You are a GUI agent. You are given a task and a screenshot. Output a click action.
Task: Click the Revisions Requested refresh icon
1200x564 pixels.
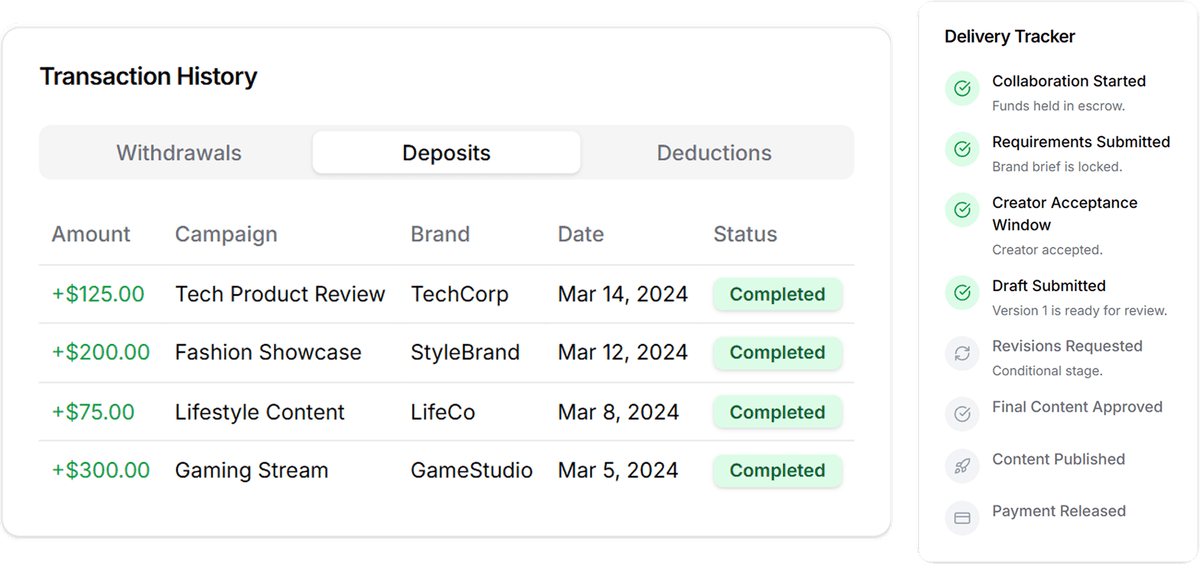tap(962, 354)
